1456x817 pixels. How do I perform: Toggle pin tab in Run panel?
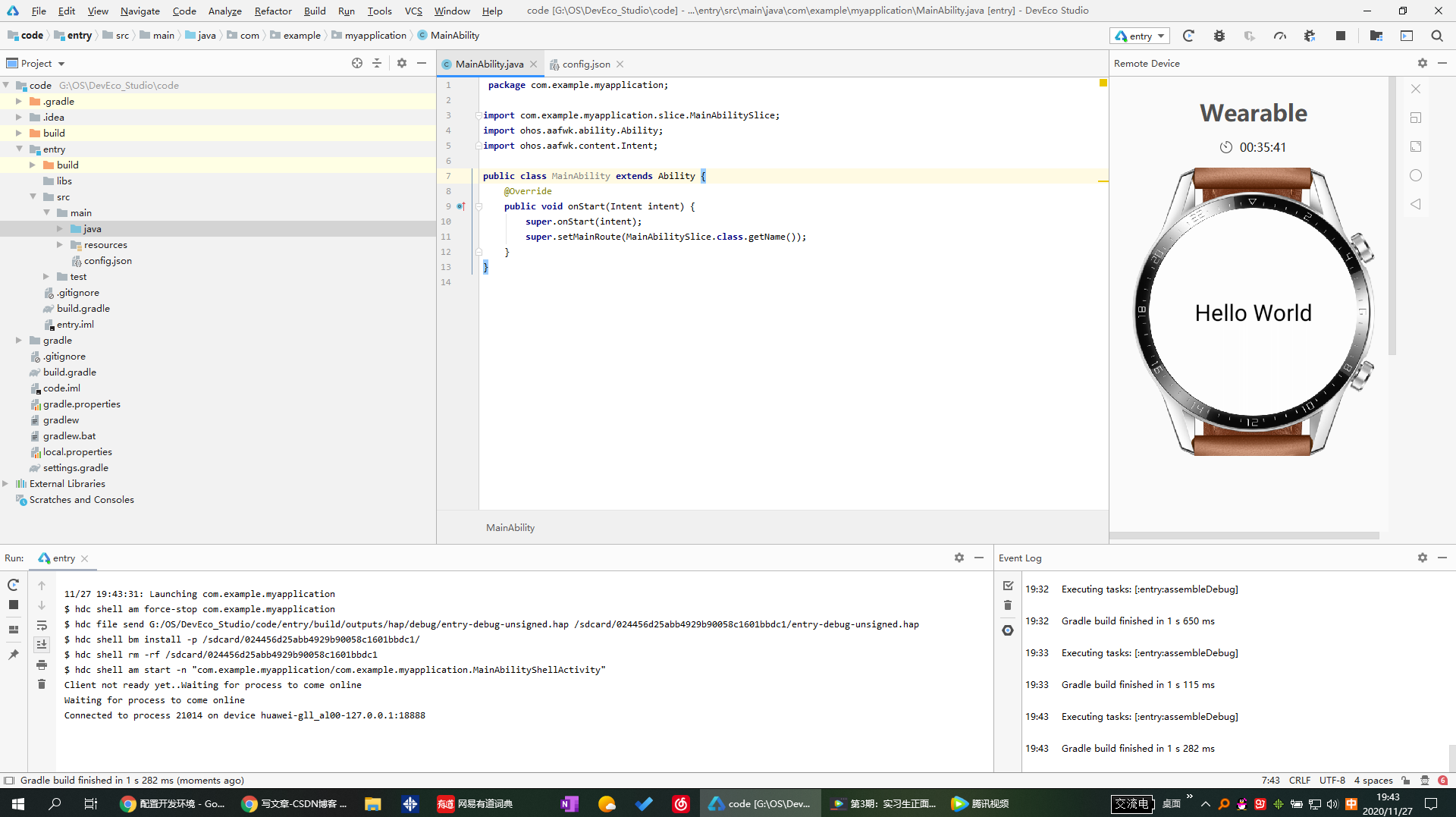pyautogui.click(x=13, y=655)
